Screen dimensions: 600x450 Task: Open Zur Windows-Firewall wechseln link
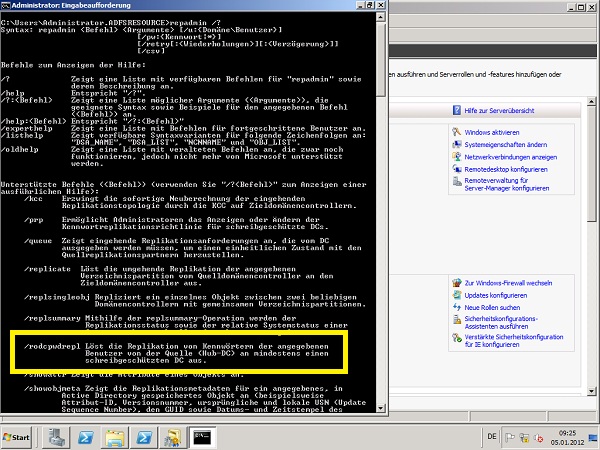tap(508, 283)
